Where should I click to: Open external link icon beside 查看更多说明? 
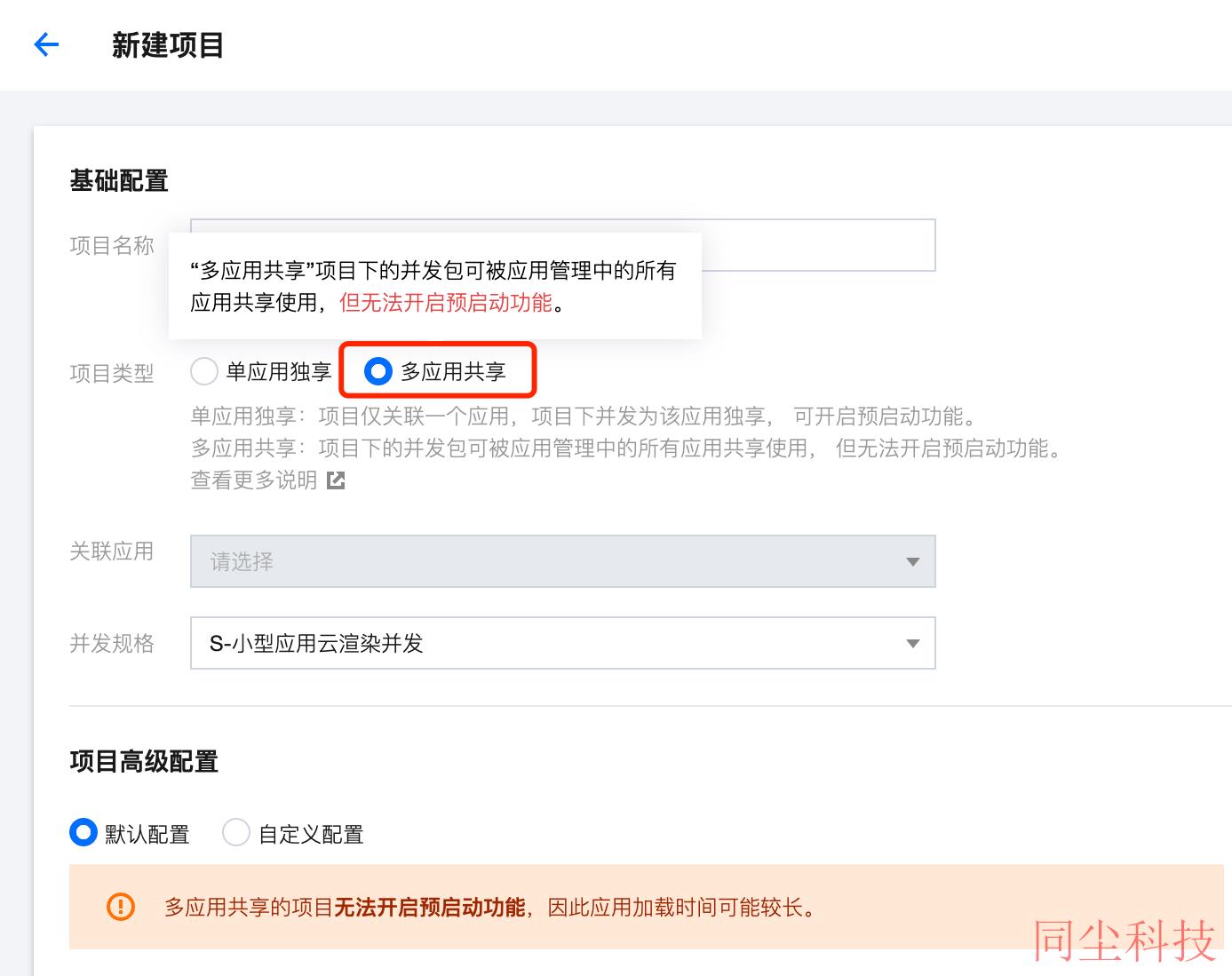coord(336,480)
